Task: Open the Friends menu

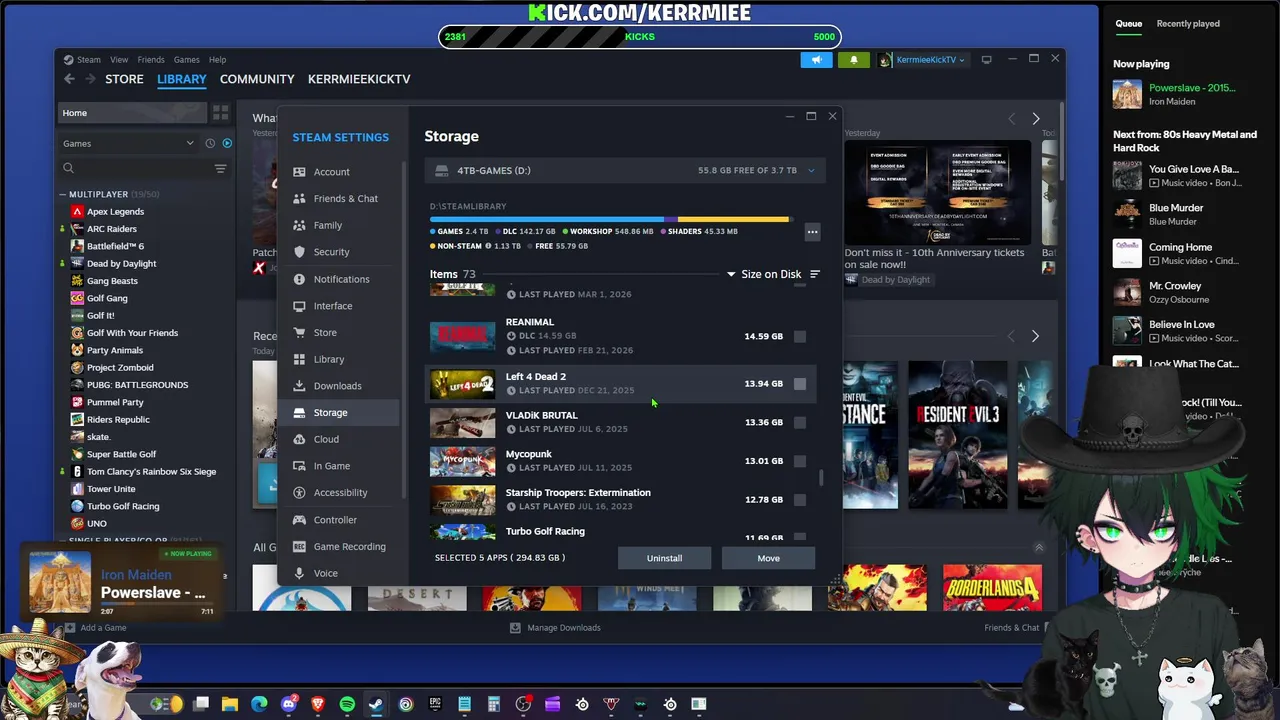Action: [x=151, y=60]
